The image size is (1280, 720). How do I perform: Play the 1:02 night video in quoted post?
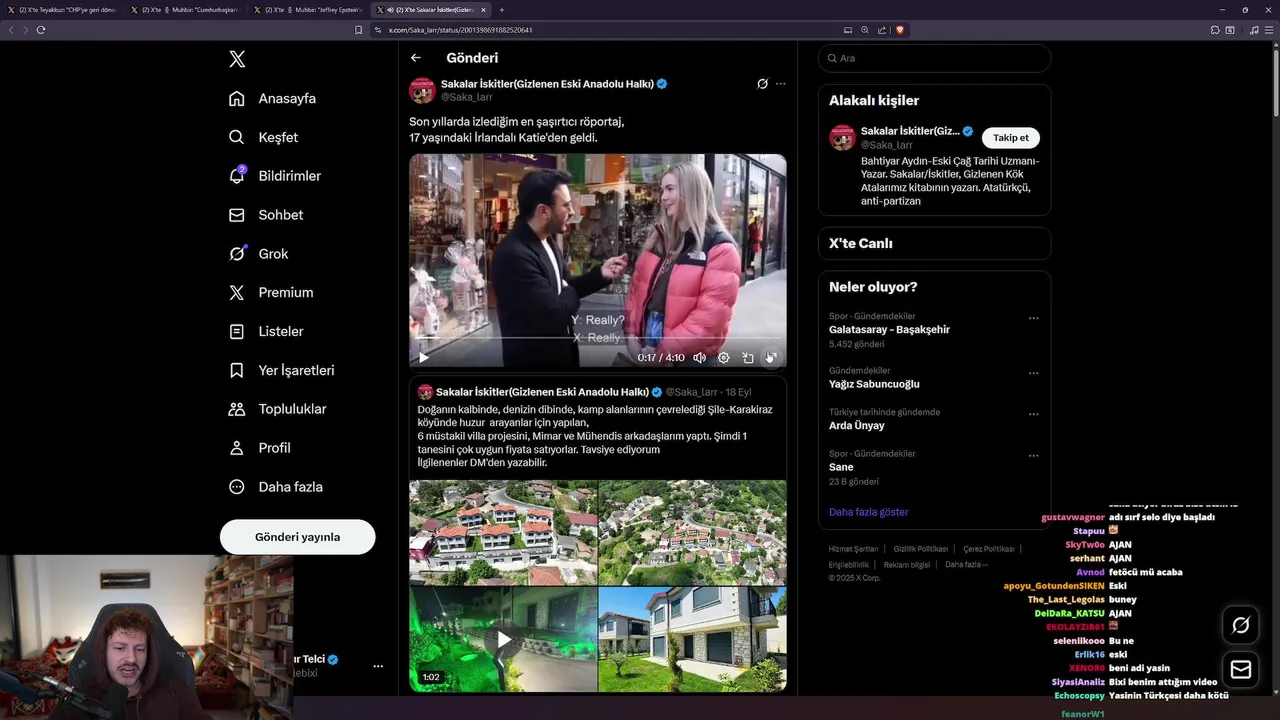click(x=503, y=639)
